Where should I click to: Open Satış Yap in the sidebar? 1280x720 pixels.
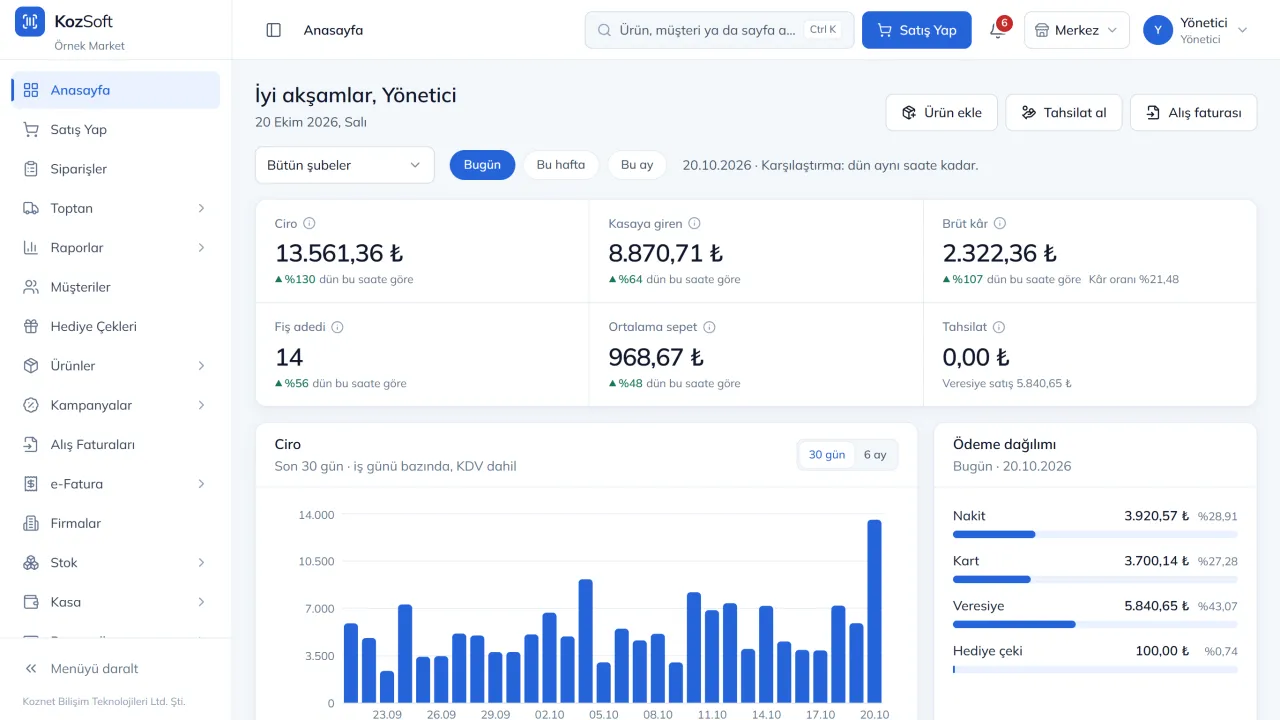(x=116, y=129)
